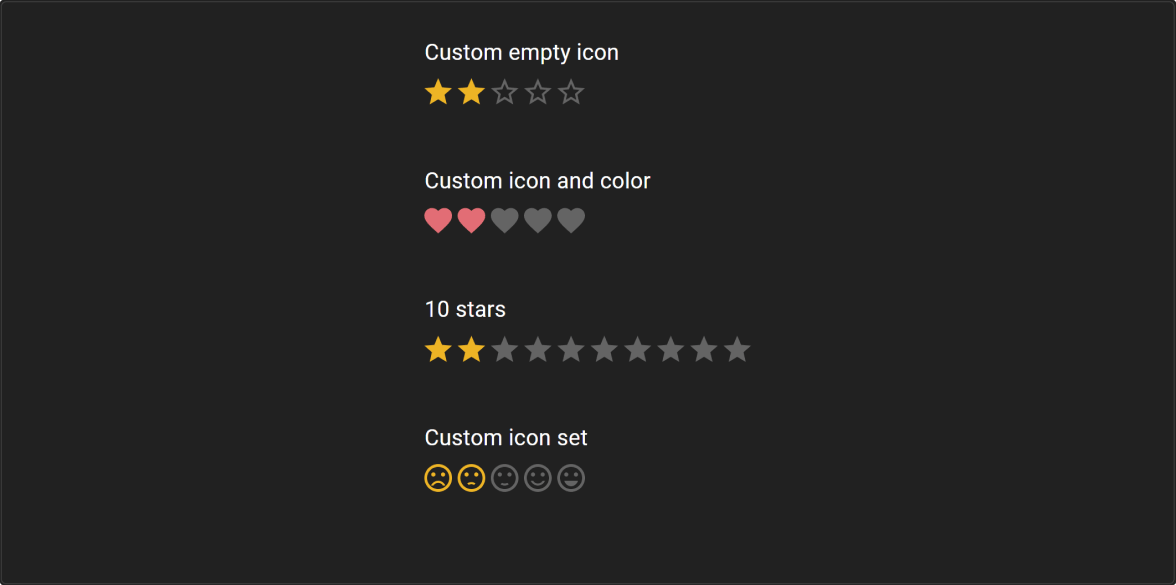Select the fifth gray heart icon

(571, 221)
